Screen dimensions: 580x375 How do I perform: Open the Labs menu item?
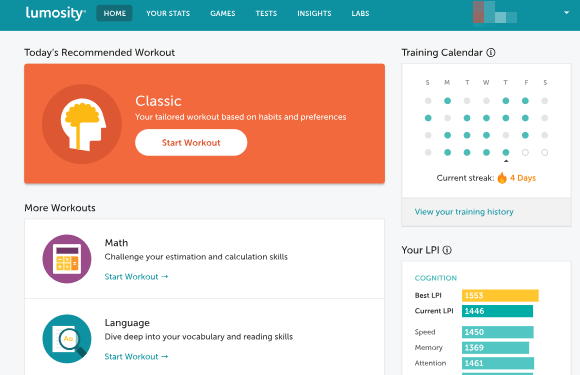[360, 13]
